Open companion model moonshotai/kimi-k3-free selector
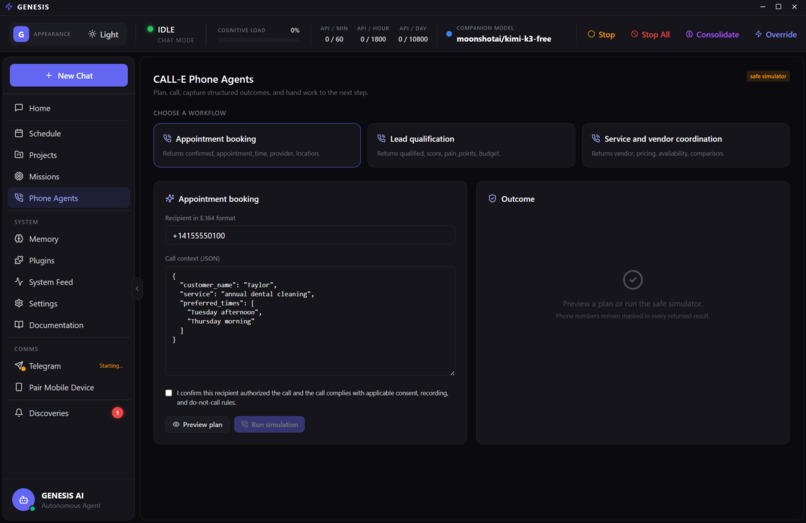The height and width of the screenshot is (523, 806). (x=503, y=39)
